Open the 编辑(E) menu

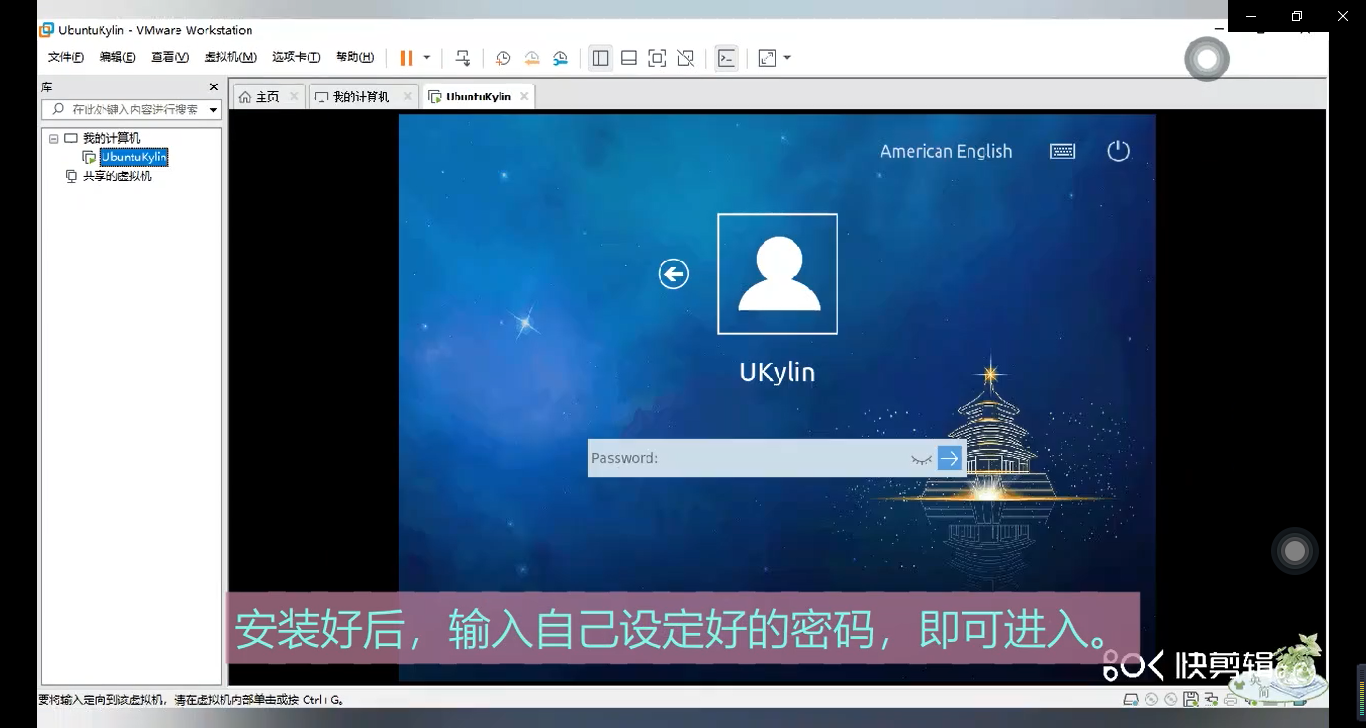[x=117, y=58]
